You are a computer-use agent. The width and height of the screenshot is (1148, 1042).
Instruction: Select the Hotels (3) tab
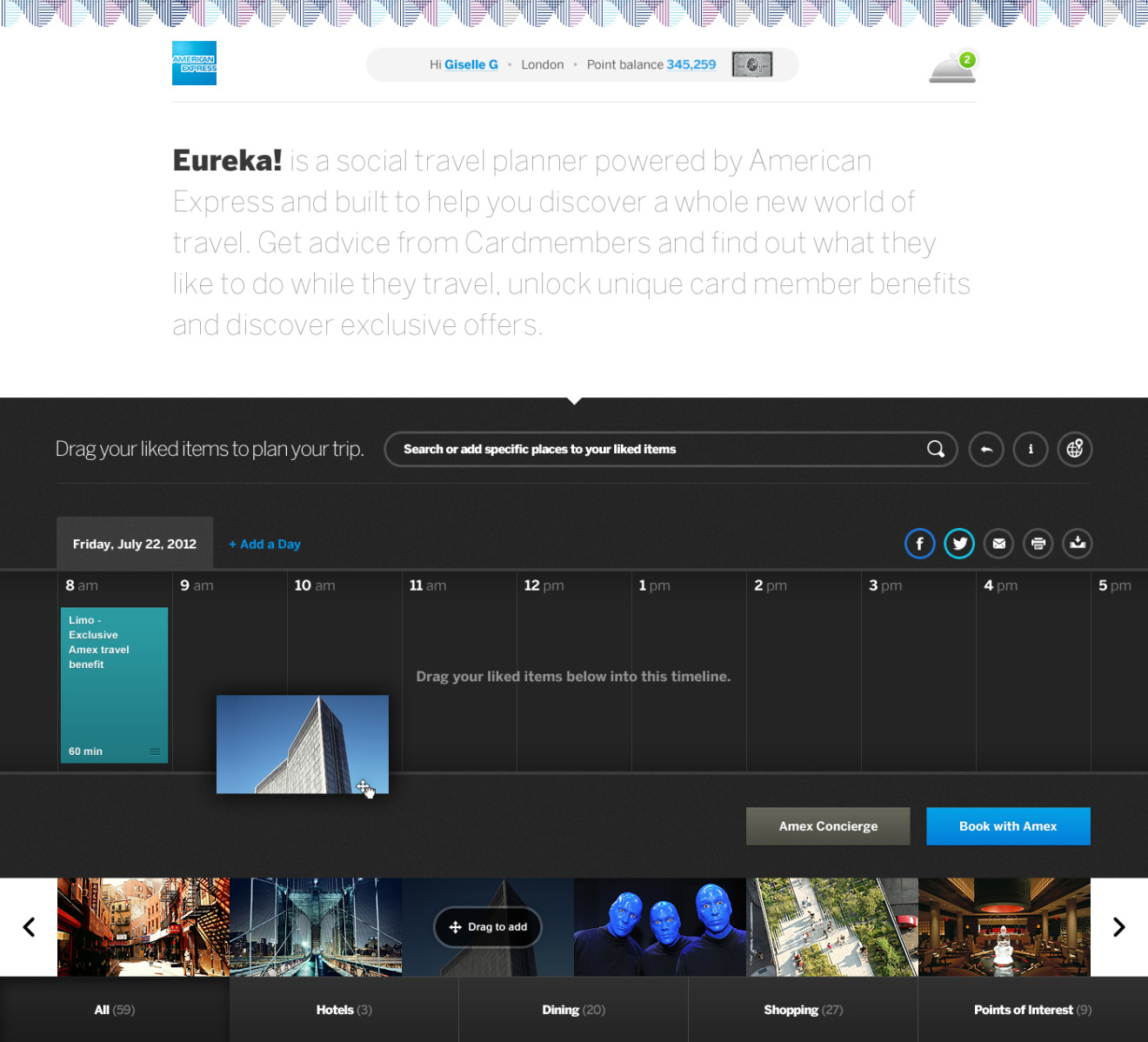click(344, 1010)
